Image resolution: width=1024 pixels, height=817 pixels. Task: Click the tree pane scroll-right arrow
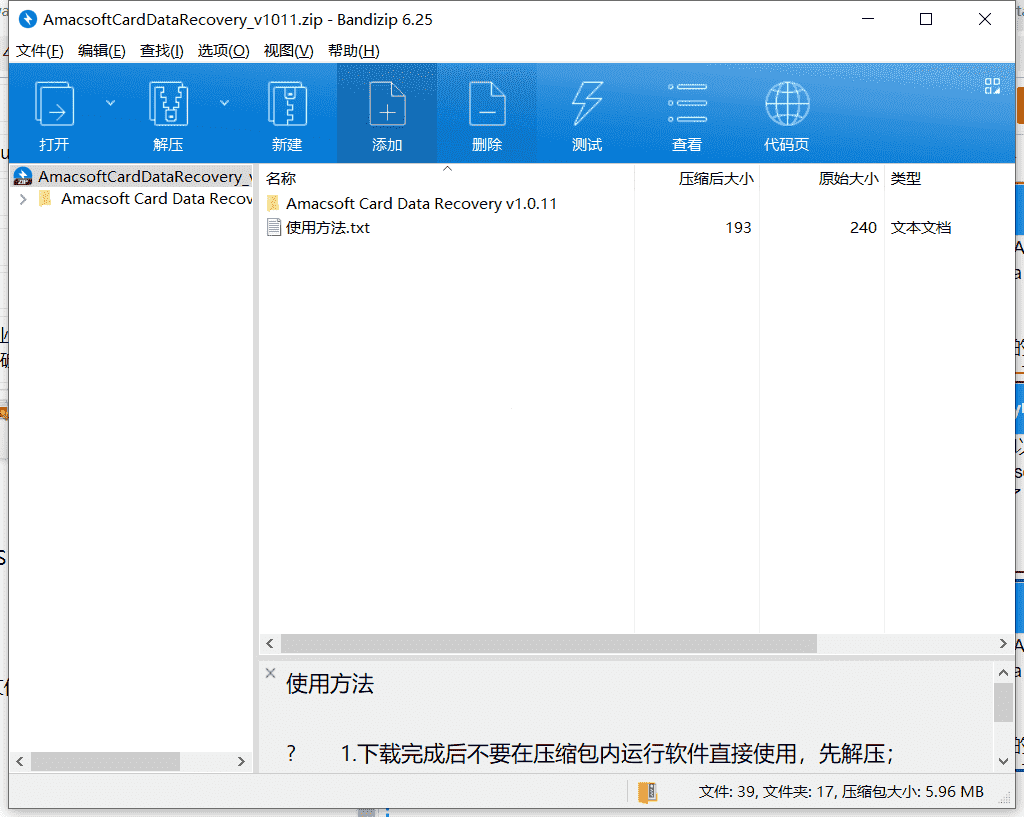(241, 761)
